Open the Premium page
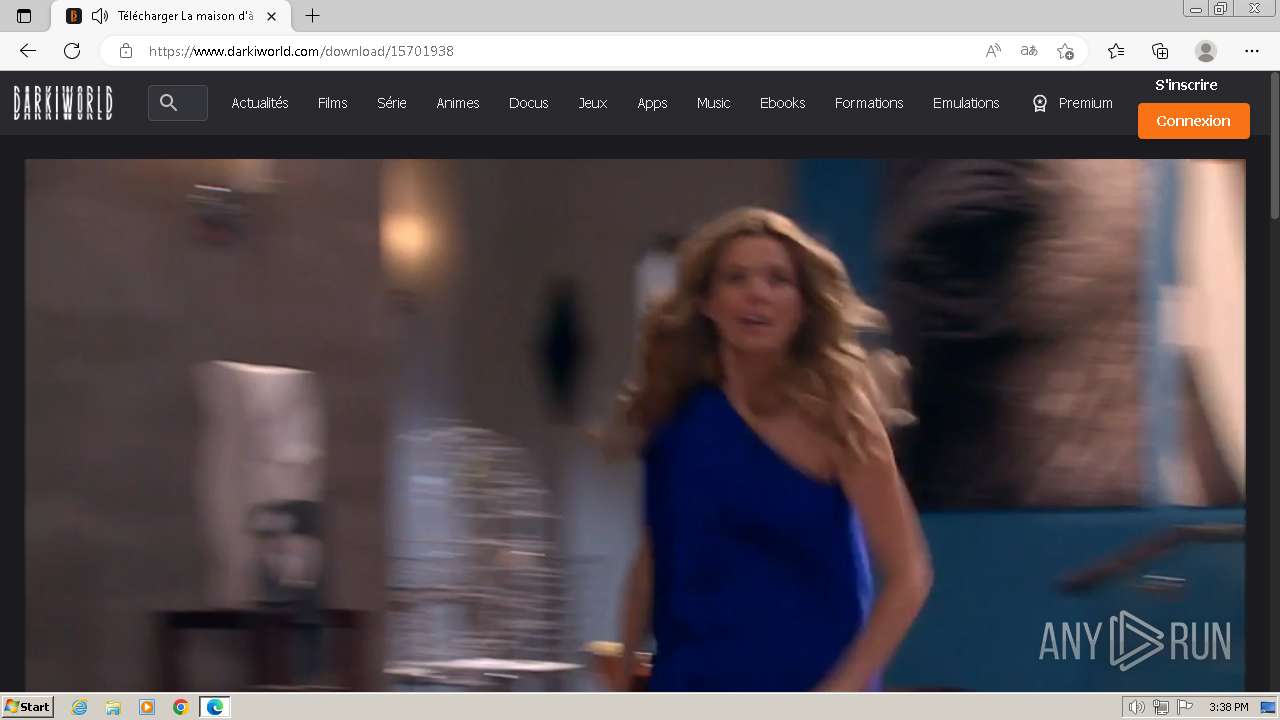The width and height of the screenshot is (1280, 720). tap(1072, 103)
